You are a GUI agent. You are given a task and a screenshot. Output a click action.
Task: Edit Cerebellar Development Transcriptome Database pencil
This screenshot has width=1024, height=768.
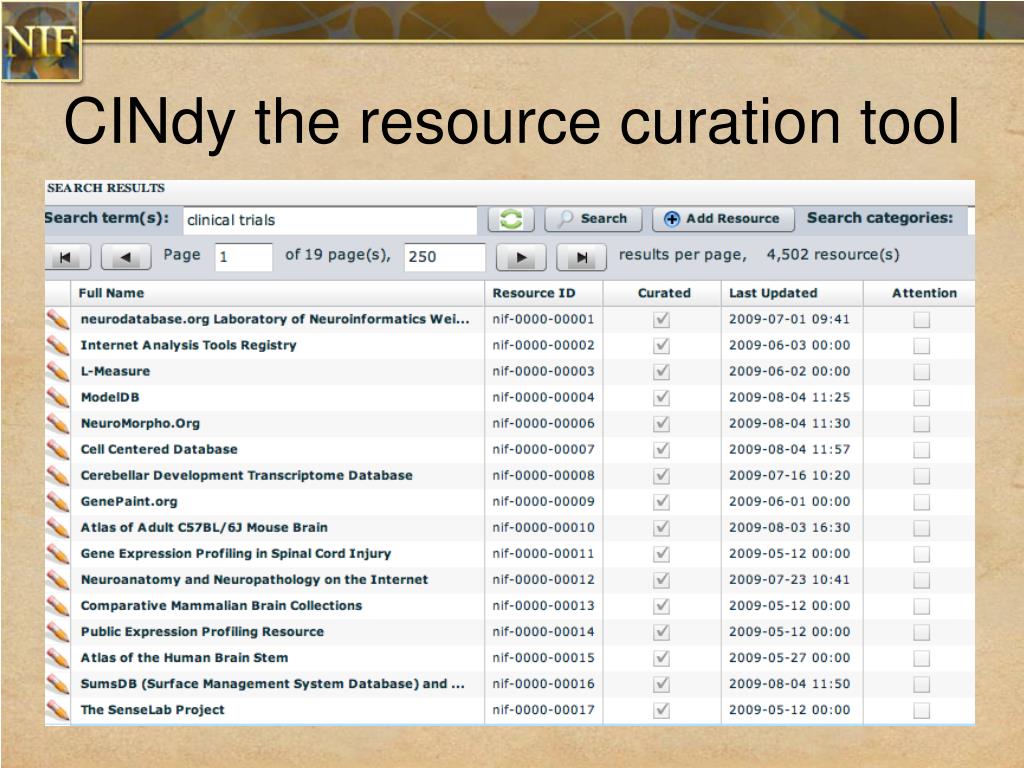tap(57, 475)
